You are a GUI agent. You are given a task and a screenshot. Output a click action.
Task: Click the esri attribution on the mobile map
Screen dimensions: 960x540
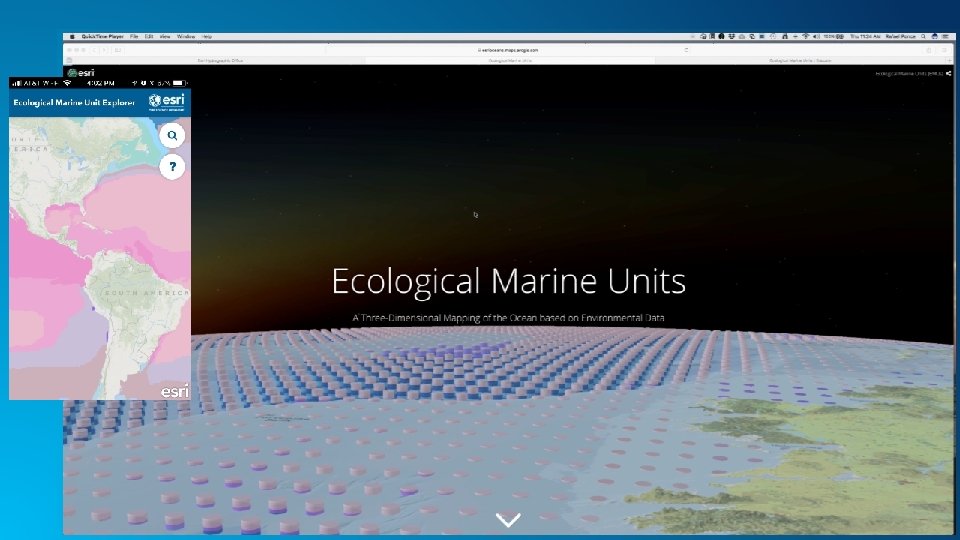coord(174,391)
